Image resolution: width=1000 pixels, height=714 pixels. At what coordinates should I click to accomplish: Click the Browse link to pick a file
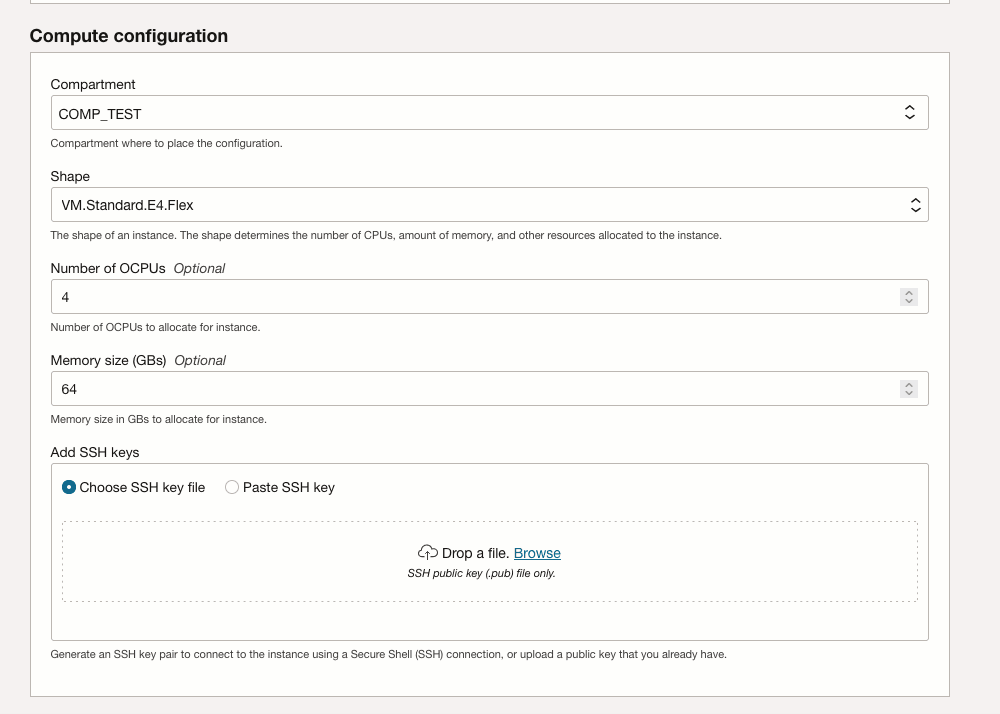pos(538,553)
